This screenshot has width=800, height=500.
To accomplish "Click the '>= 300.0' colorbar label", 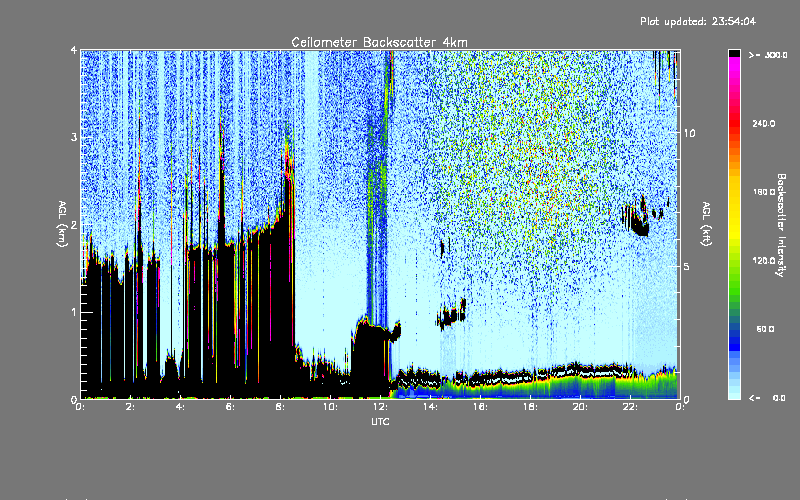I will coord(768,55).
